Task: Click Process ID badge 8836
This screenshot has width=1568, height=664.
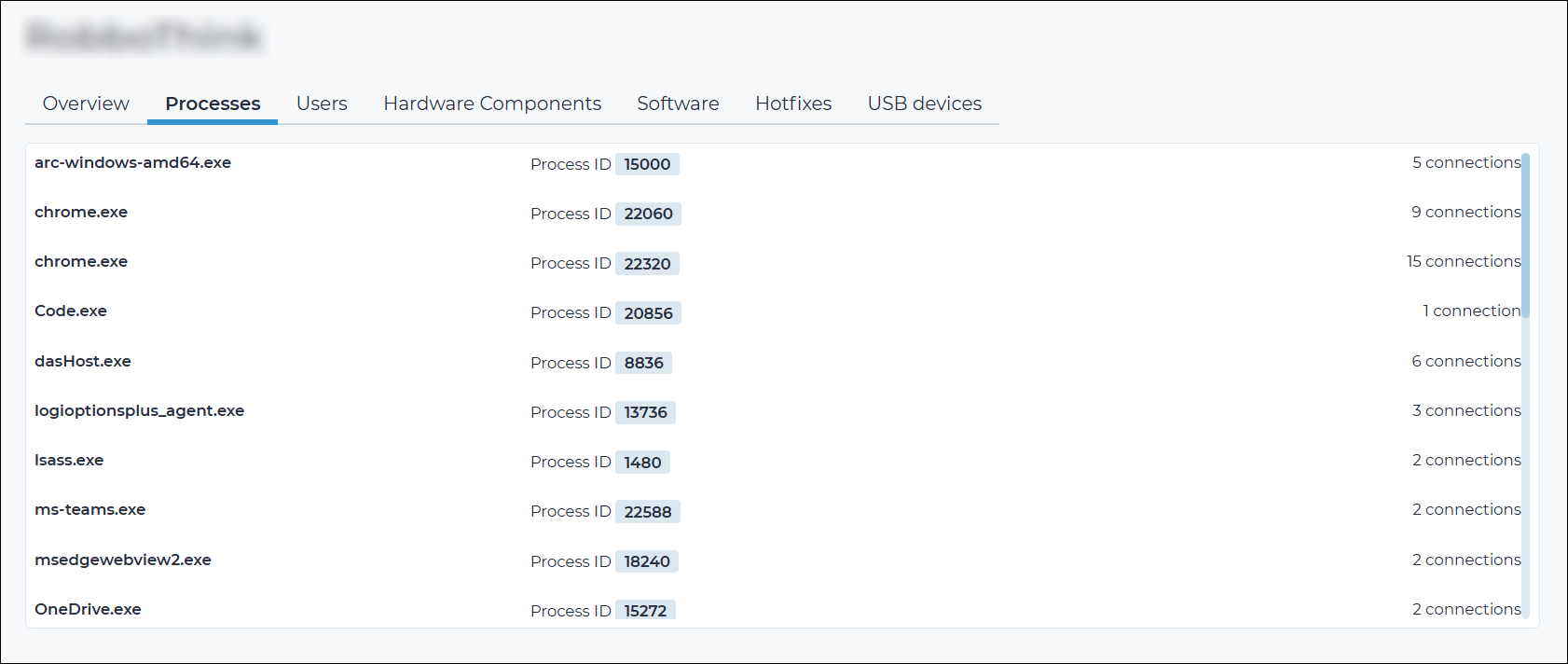Action: pos(643,363)
